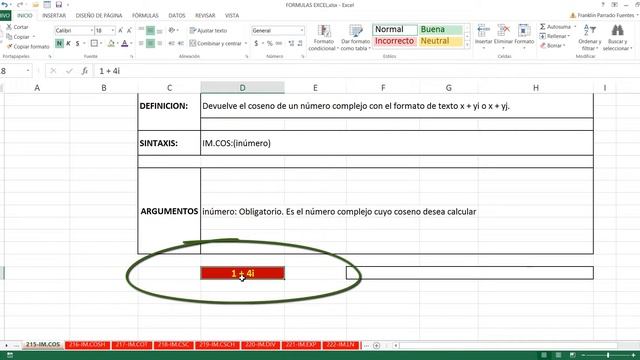Screen dimensions: 640x360
Task: Click the font color A icon
Action: [x=124, y=43]
